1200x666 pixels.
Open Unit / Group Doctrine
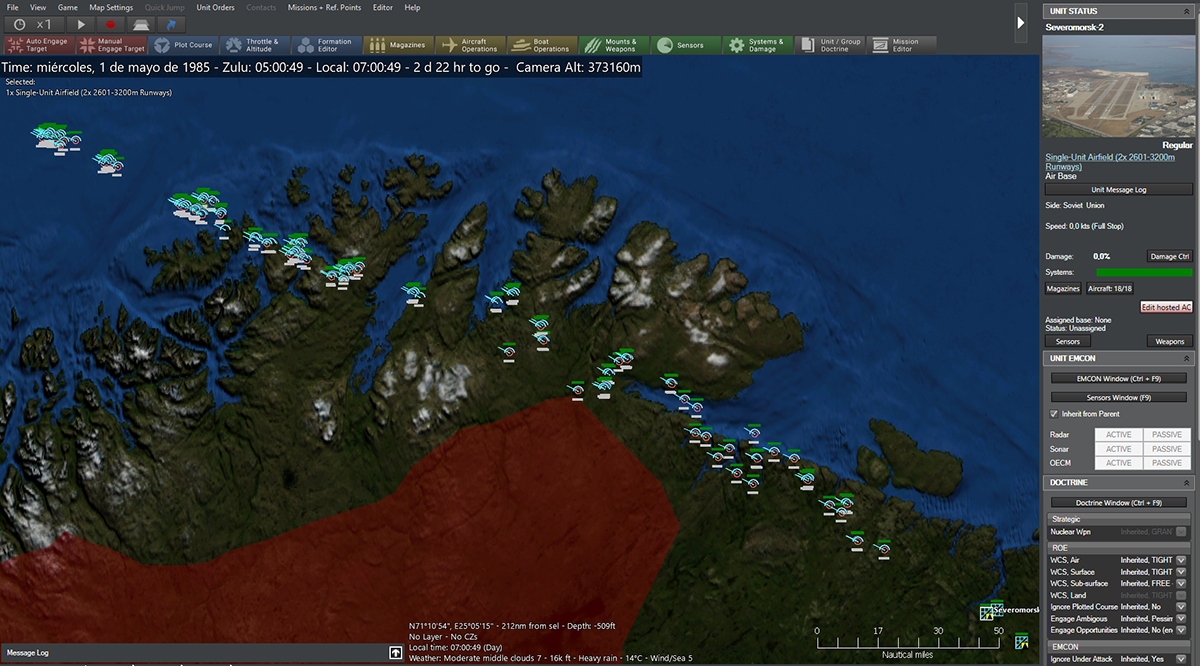[x=829, y=45]
